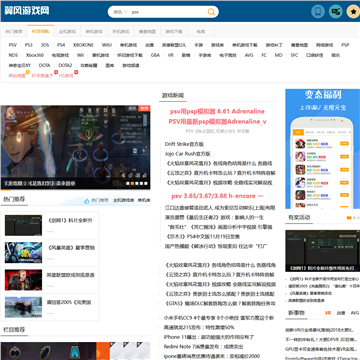Open the 游戏新闻 section heading
Screen dimensions: 360x360
click(173, 95)
